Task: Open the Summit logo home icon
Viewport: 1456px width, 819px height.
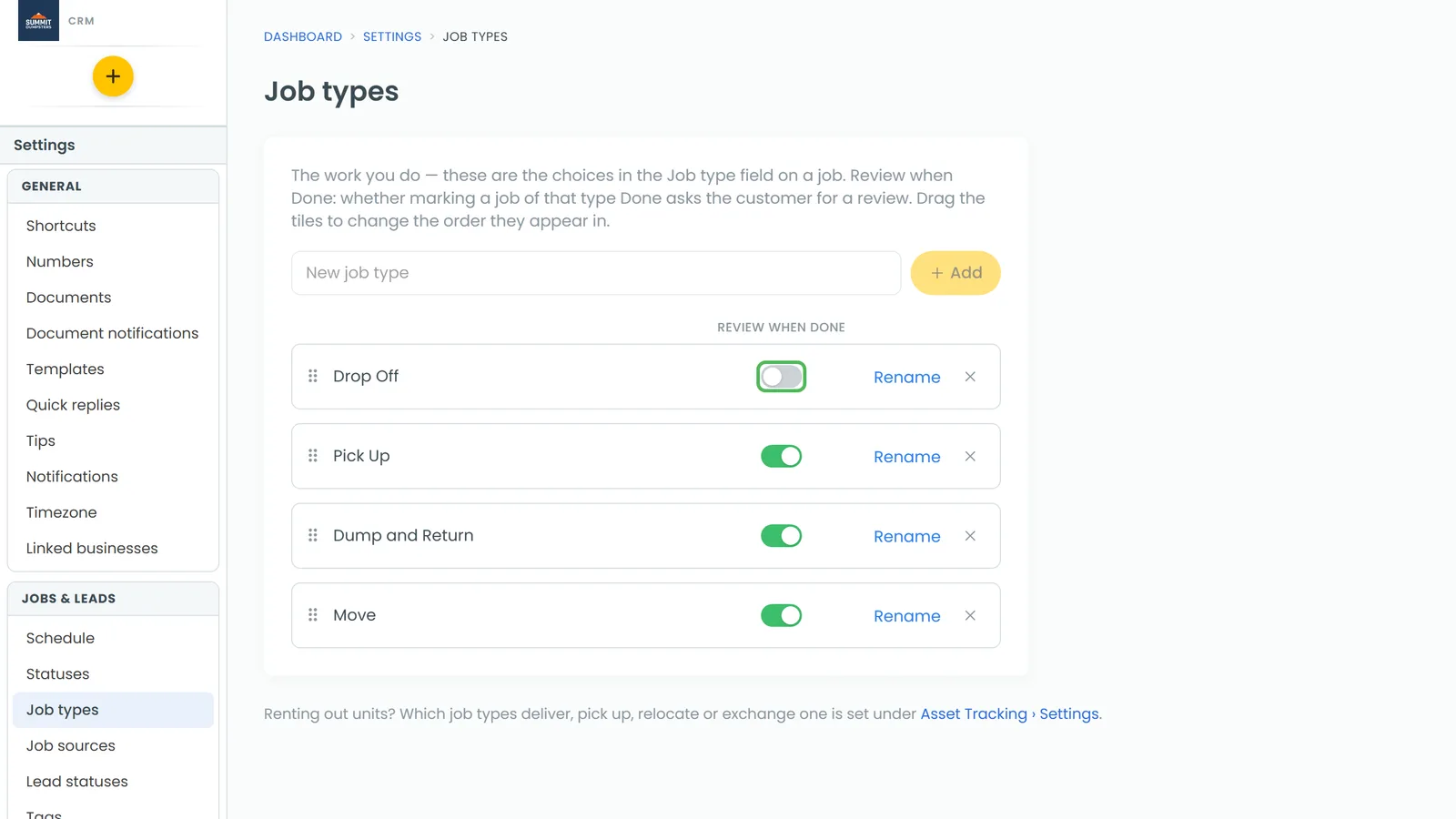Action: tap(38, 20)
